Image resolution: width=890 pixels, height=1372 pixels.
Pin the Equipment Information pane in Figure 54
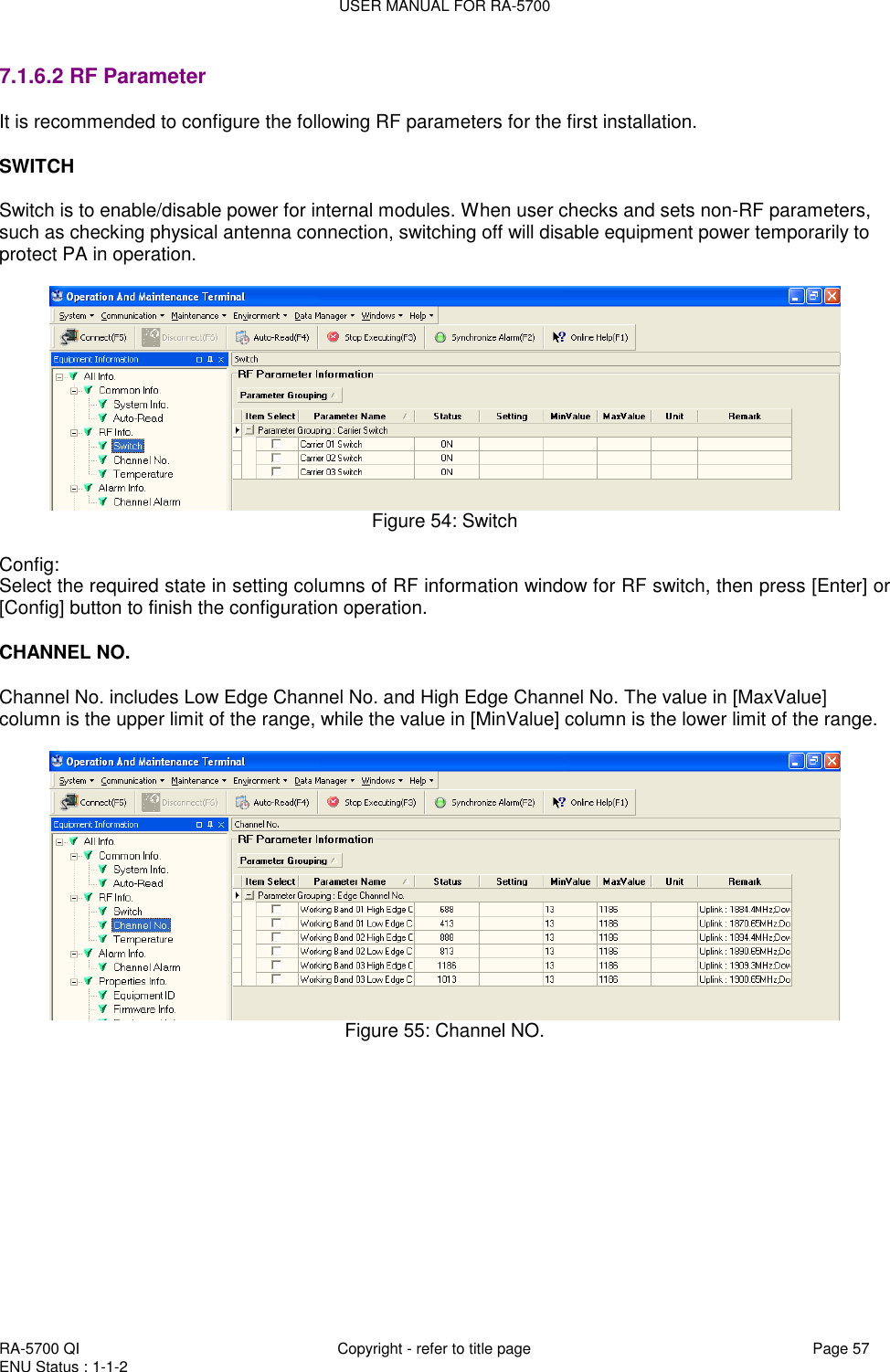[210, 359]
